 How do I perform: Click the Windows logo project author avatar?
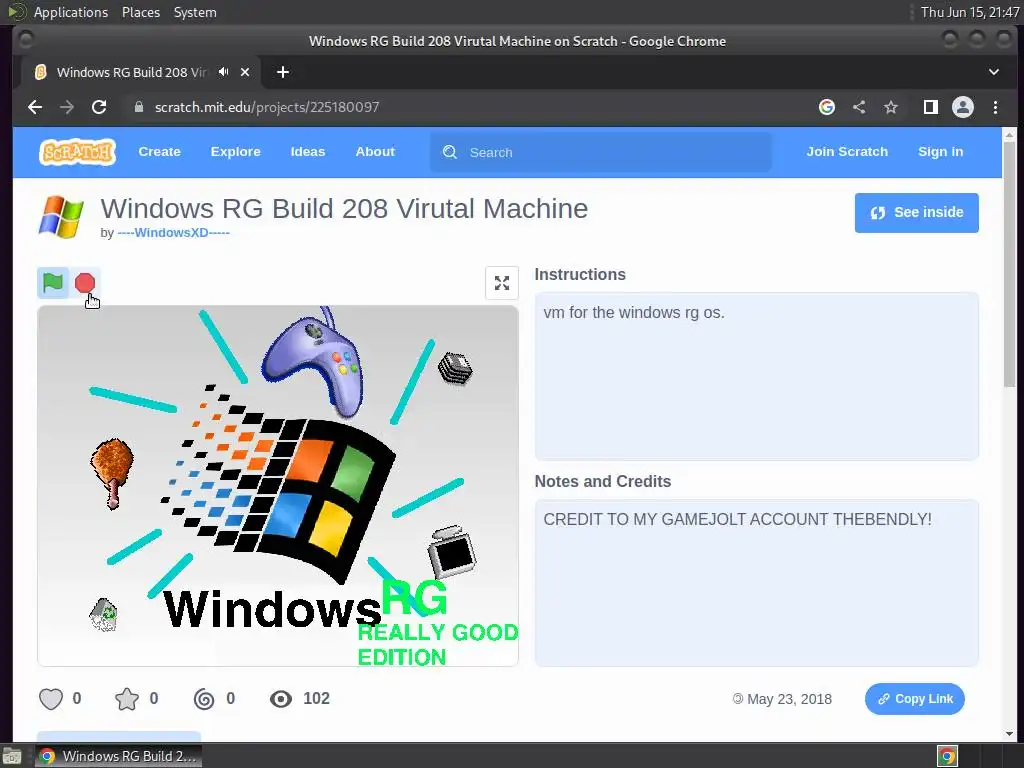[x=61, y=216]
